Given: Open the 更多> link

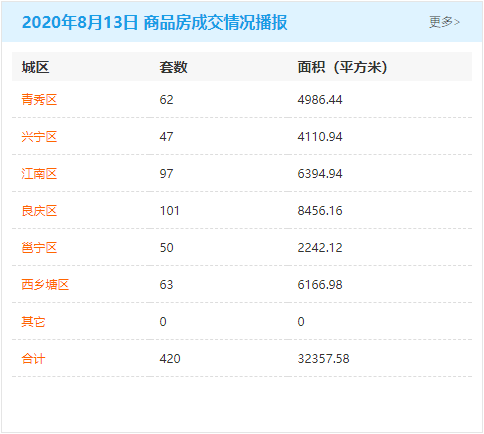Looking at the screenshot, I should pyautogui.click(x=444, y=22).
